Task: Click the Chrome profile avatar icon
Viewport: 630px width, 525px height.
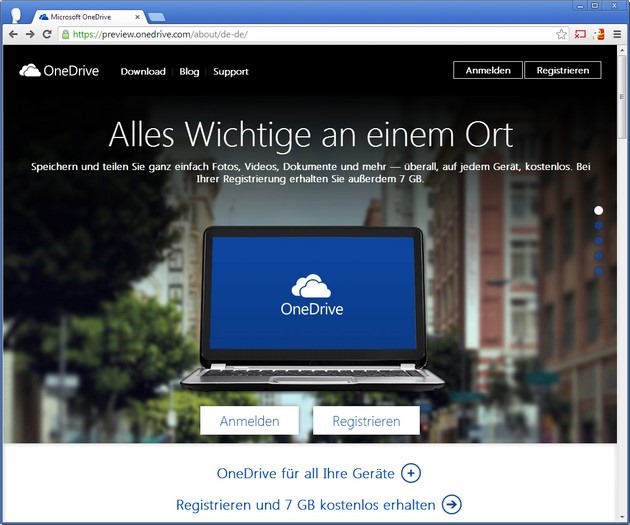Action: (16, 15)
